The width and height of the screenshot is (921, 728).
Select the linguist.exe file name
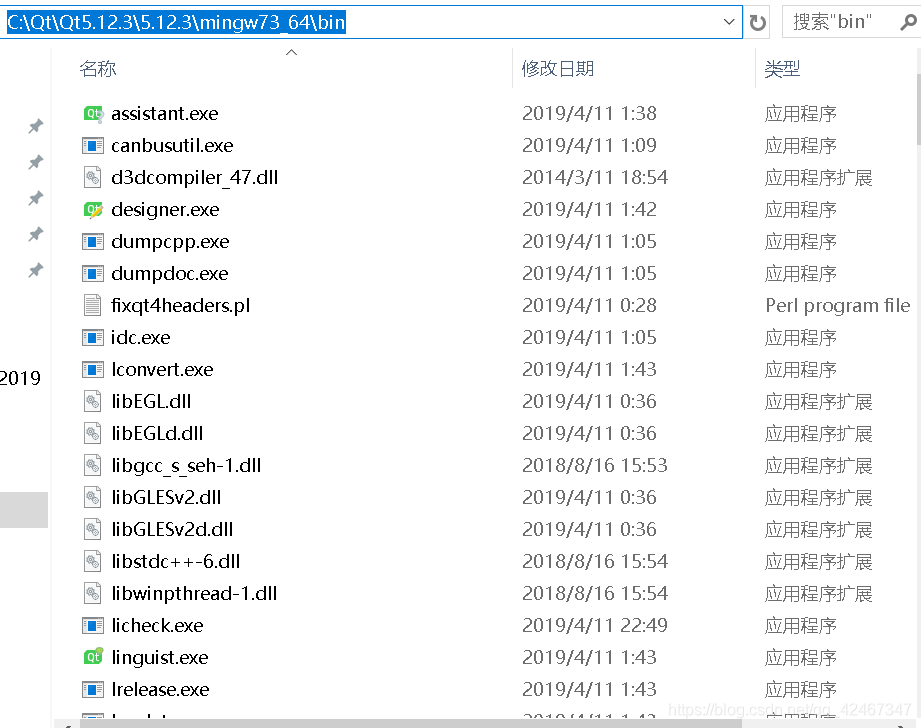pos(160,657)
